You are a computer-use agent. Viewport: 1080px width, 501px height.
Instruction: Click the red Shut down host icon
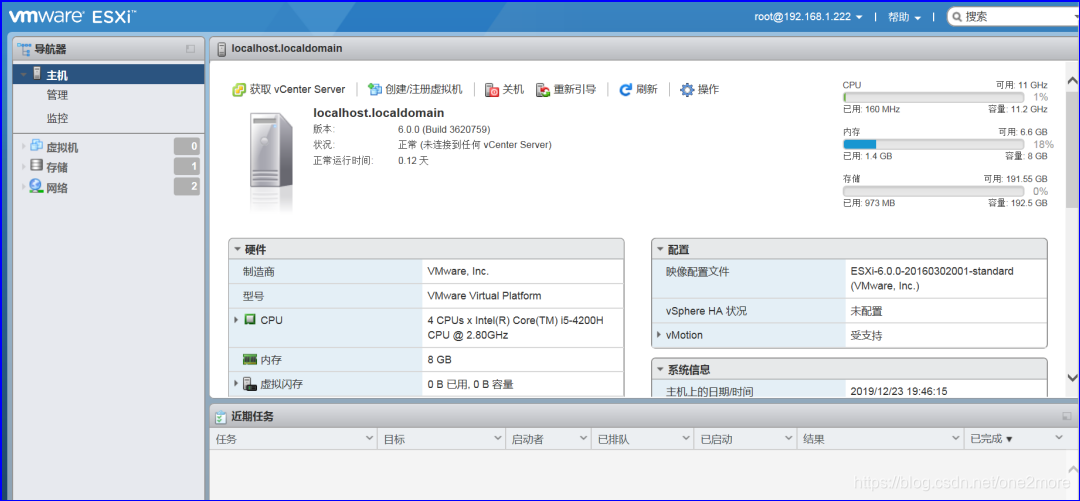click(492, 90)
